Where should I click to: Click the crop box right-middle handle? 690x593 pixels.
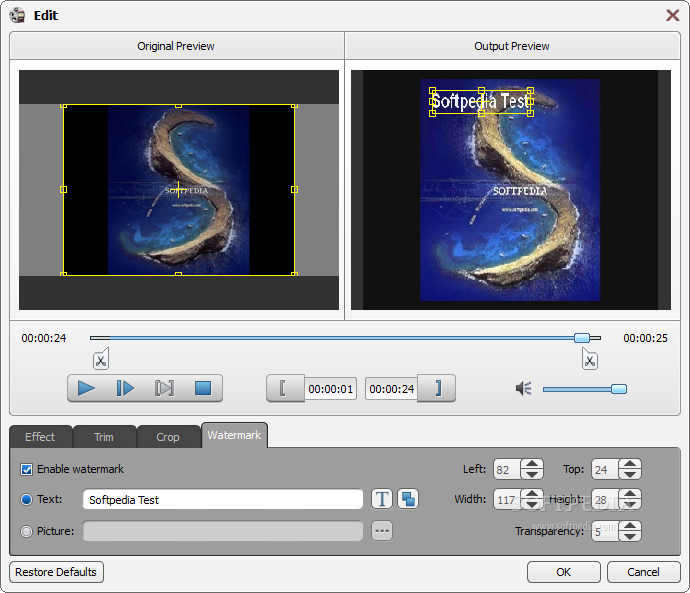[x=294, y=189]
